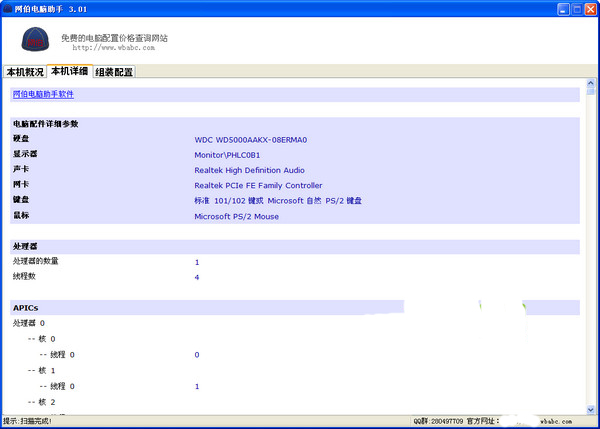Click the 电脑配件详细参数 heading
This screenshot has width=600, height=429.
[x=46, y=124]
